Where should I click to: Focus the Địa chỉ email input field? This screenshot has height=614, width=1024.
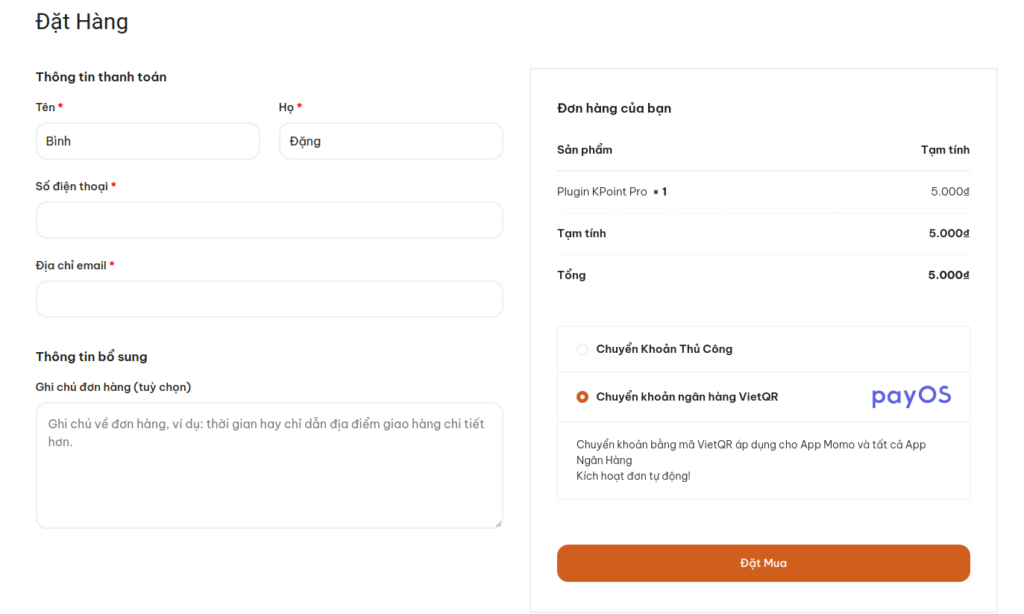click(269, 299)
